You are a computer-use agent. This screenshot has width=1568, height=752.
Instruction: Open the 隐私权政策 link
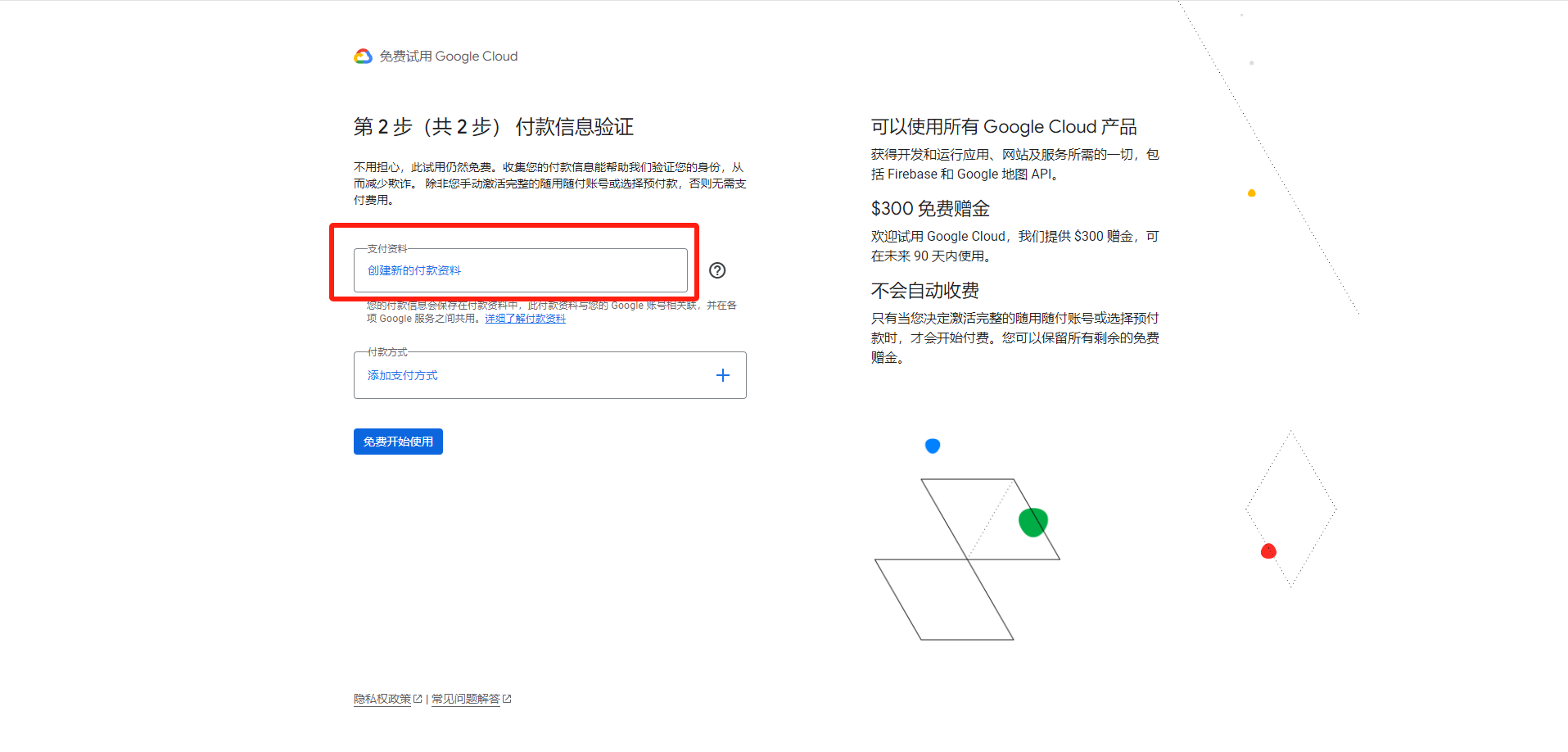(x=382, y=699)
